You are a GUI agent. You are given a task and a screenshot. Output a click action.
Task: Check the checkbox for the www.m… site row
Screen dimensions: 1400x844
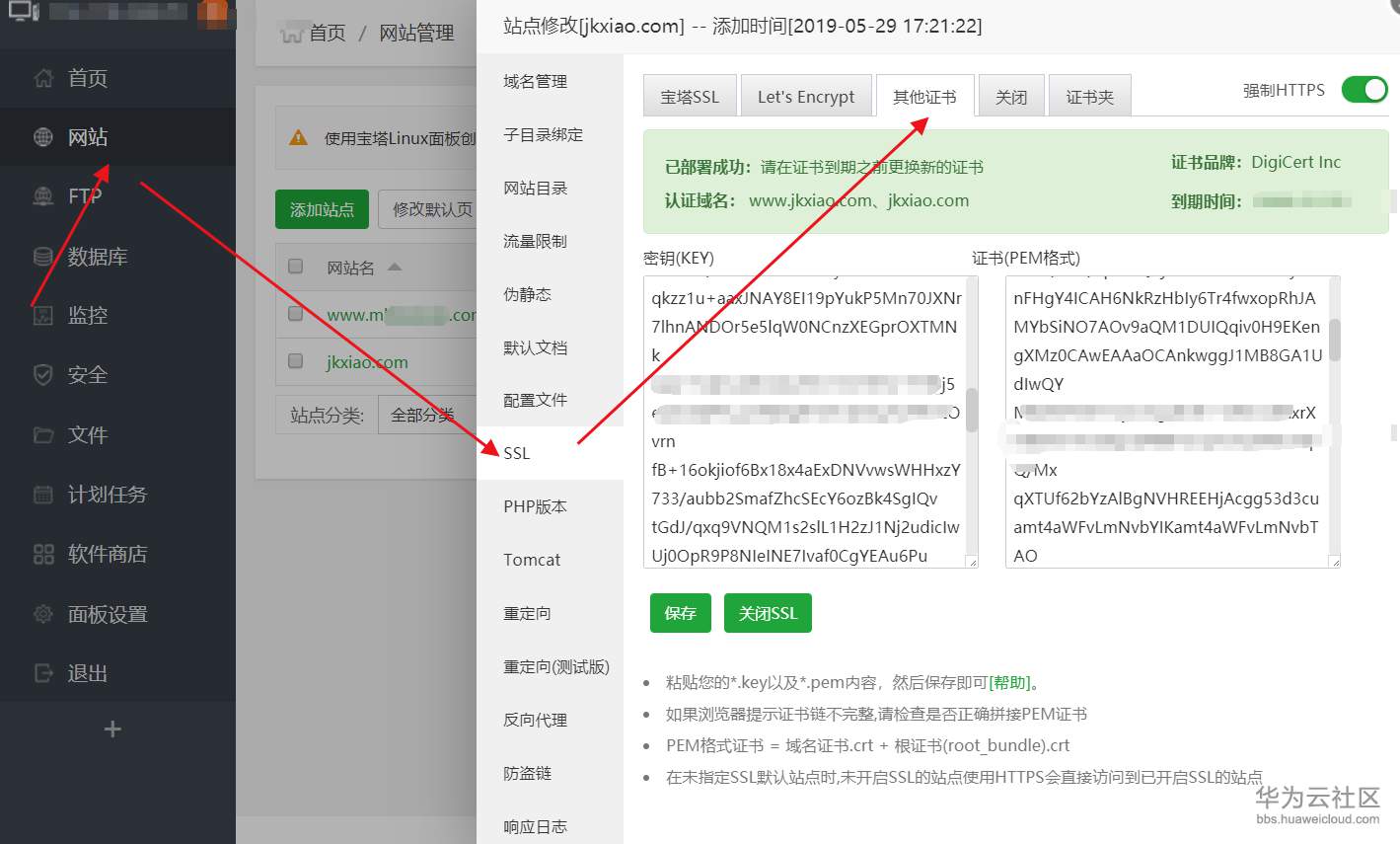click(295, 314)
